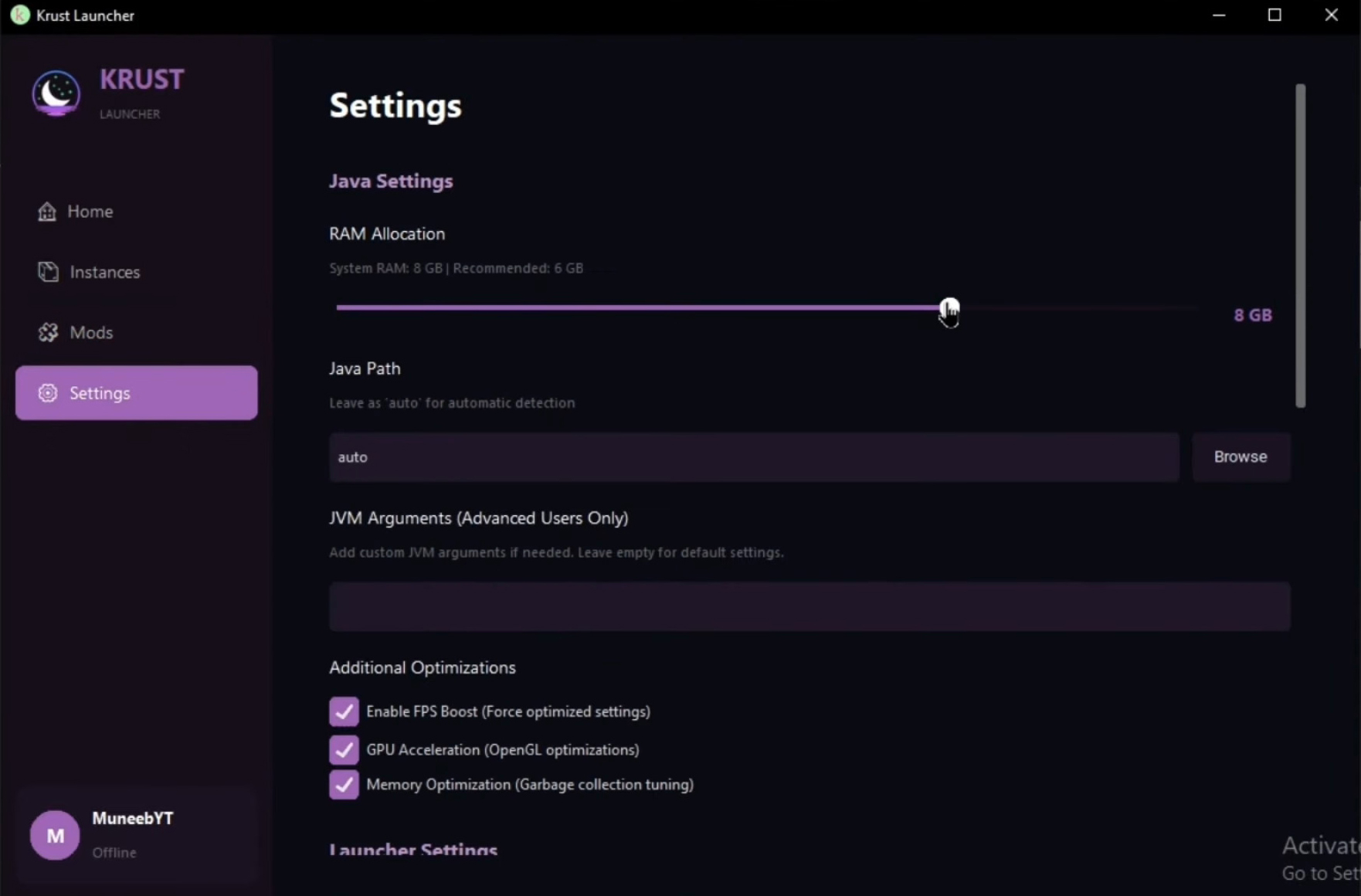Click the Java Path input field
Viewport: 1361px width, 896px height.
click(x=754, y=457)
